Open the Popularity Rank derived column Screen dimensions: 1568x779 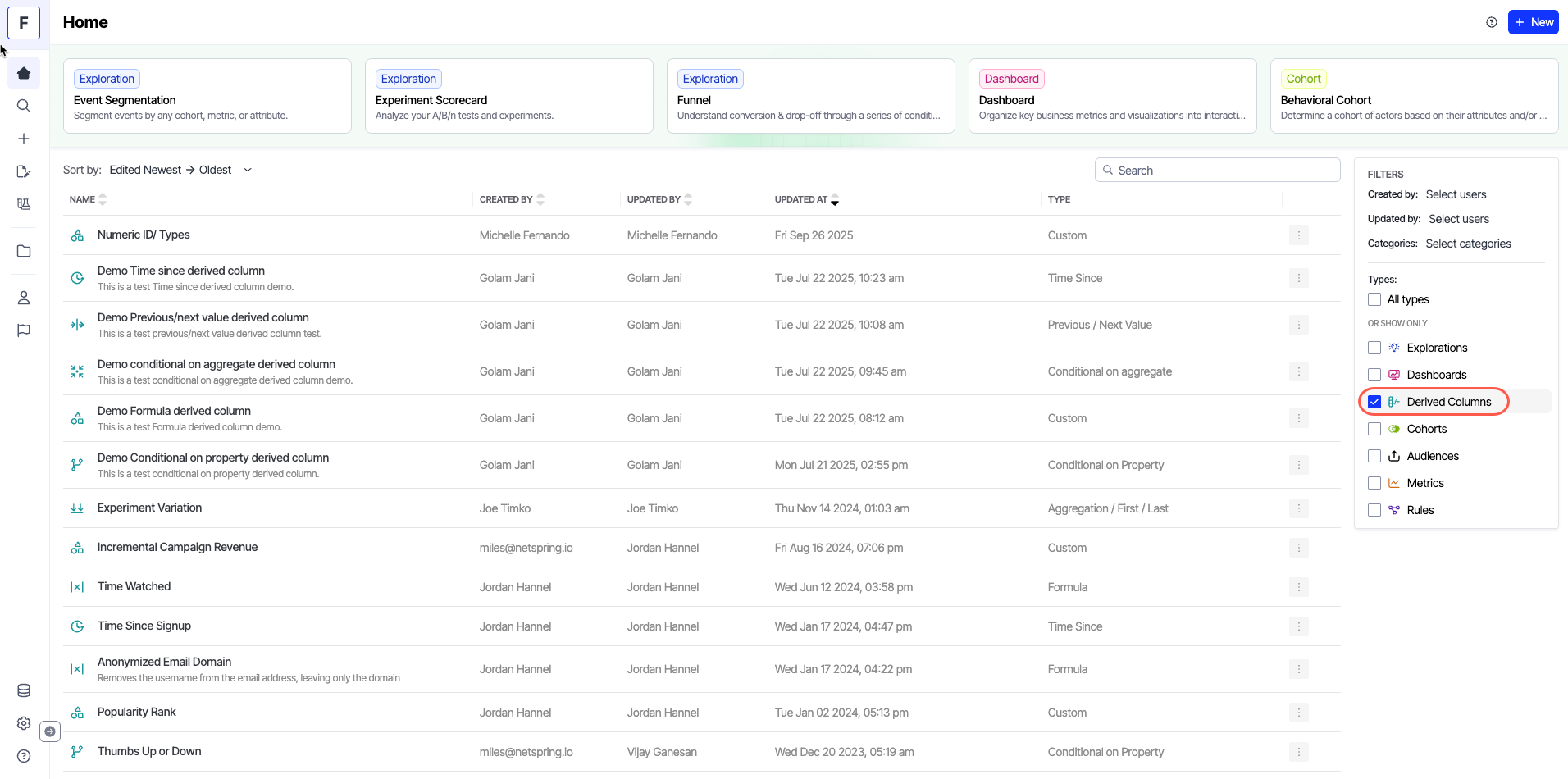(137, 712)
